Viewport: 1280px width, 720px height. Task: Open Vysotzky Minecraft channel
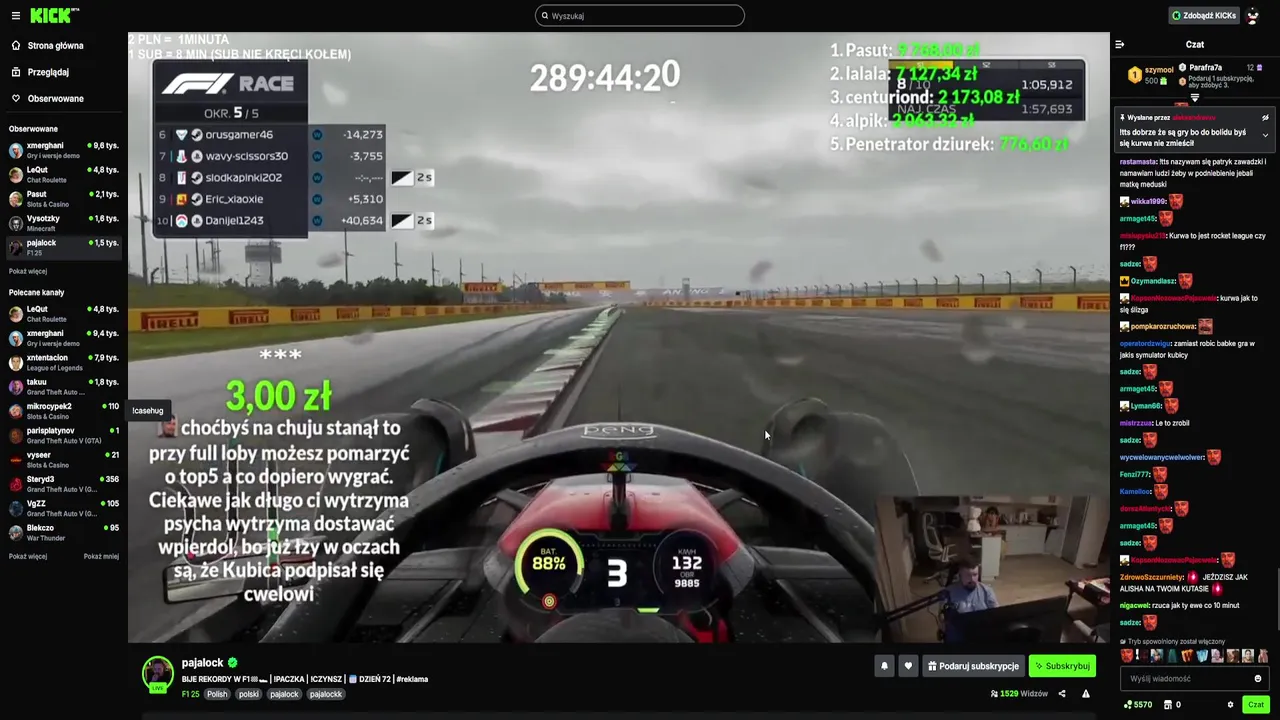(x=64, y=223)
